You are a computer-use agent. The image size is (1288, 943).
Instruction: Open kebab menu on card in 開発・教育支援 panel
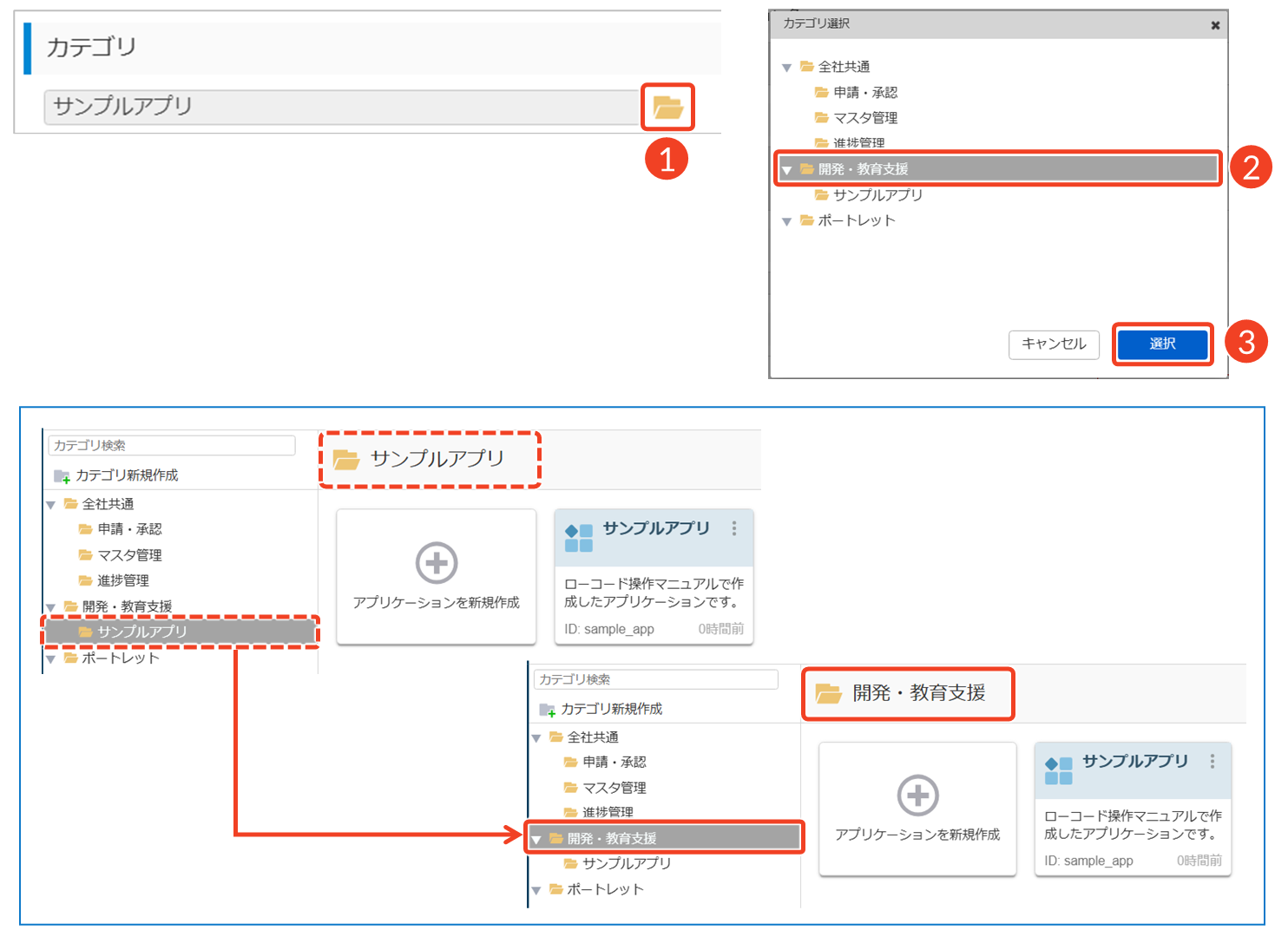pyautogui.click(x=1212, y=761)
